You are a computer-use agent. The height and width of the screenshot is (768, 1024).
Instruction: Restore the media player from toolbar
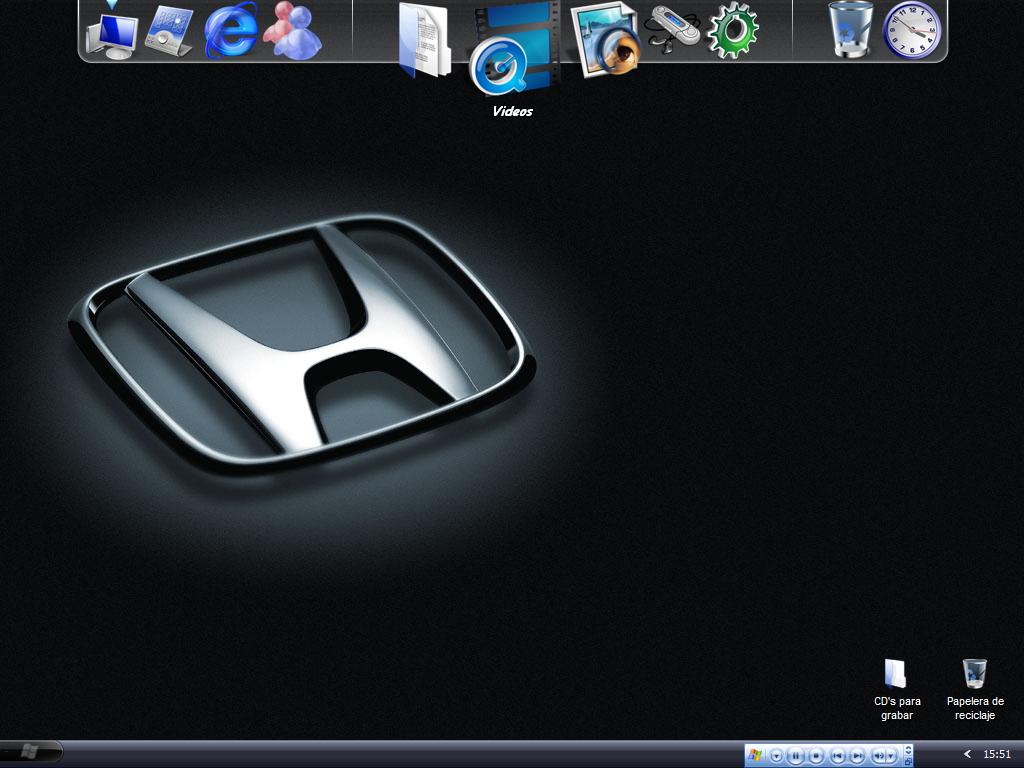tap(908, 761)
